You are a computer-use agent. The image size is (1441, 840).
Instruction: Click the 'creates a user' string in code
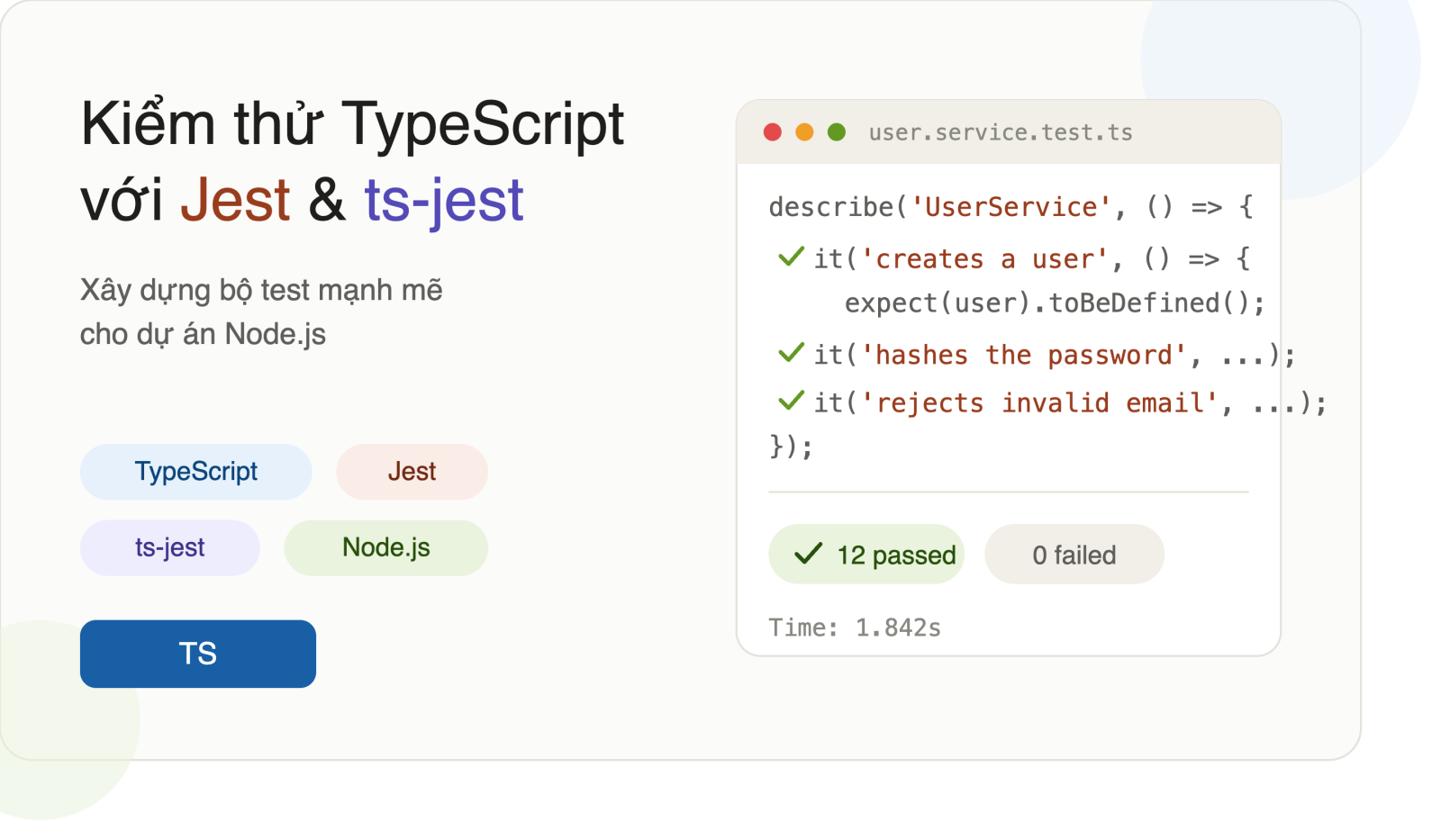[x=985, y=259]
